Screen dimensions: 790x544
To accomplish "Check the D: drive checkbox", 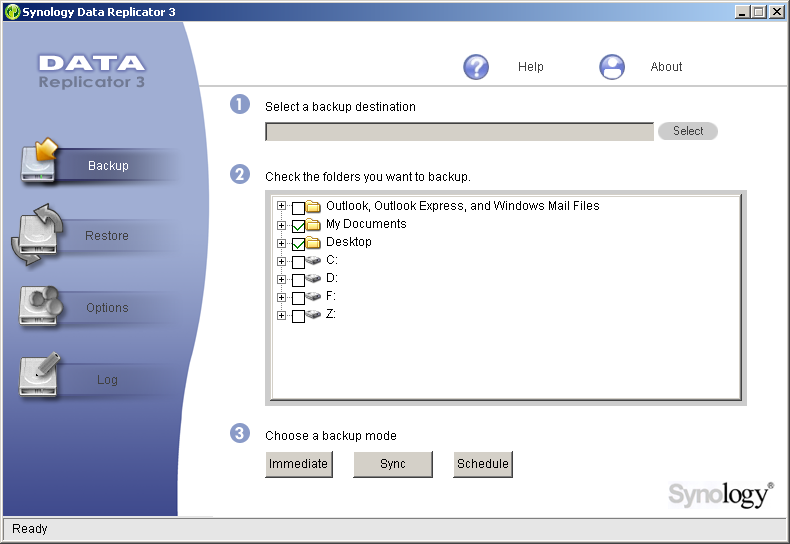I will (298, 280).
